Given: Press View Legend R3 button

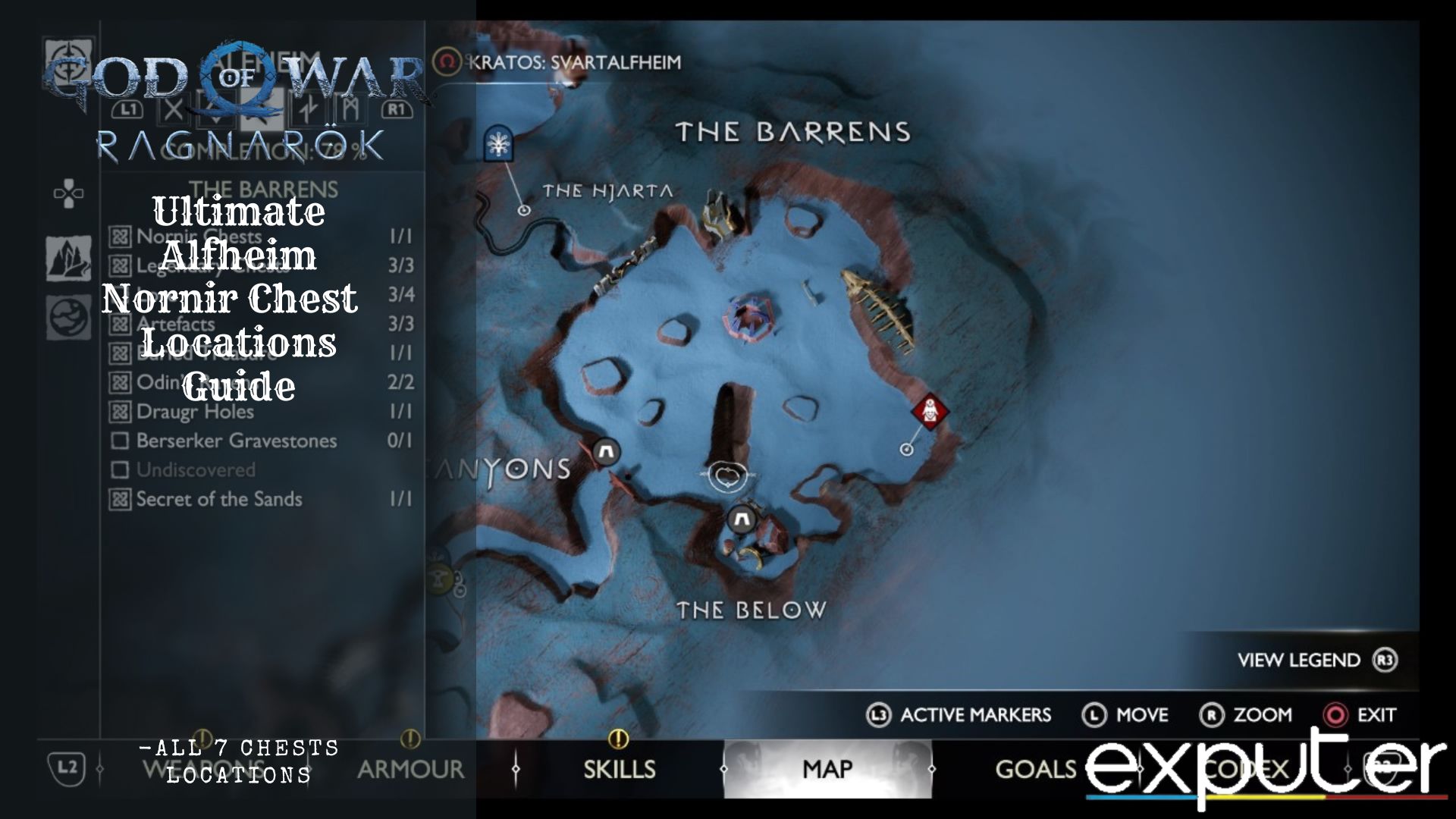Looking at the screenshot, I should click(1297, 659).
